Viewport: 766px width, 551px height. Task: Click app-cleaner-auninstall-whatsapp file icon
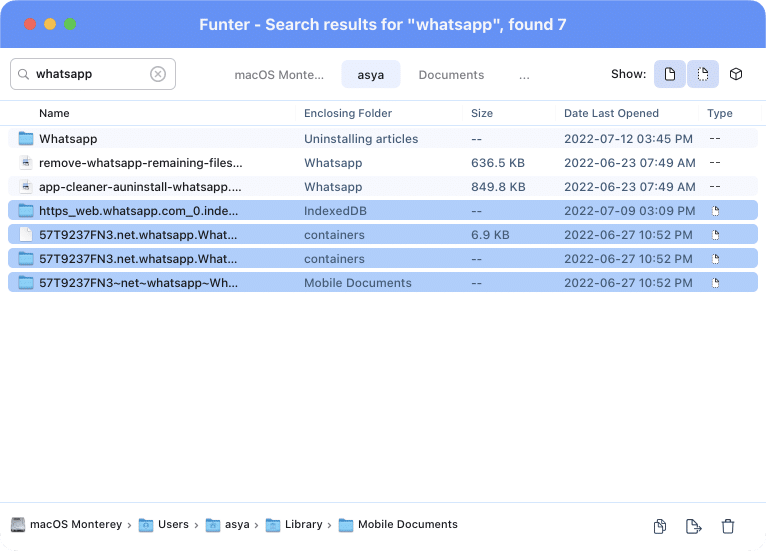tap(26, 187)
